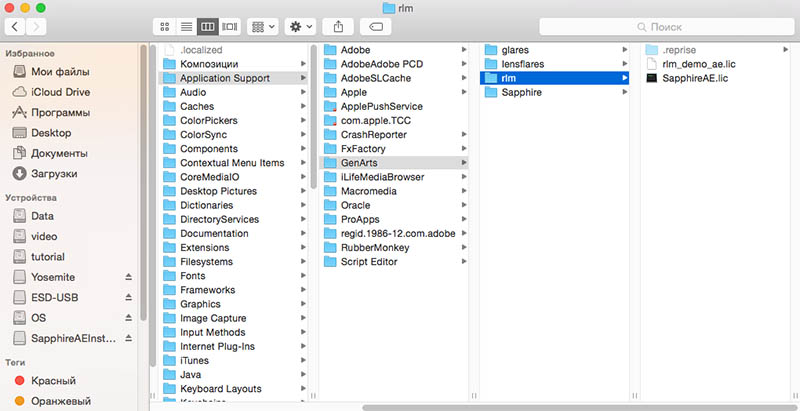
Task: Expand the lensflares folder arrow
Action: 624,64
